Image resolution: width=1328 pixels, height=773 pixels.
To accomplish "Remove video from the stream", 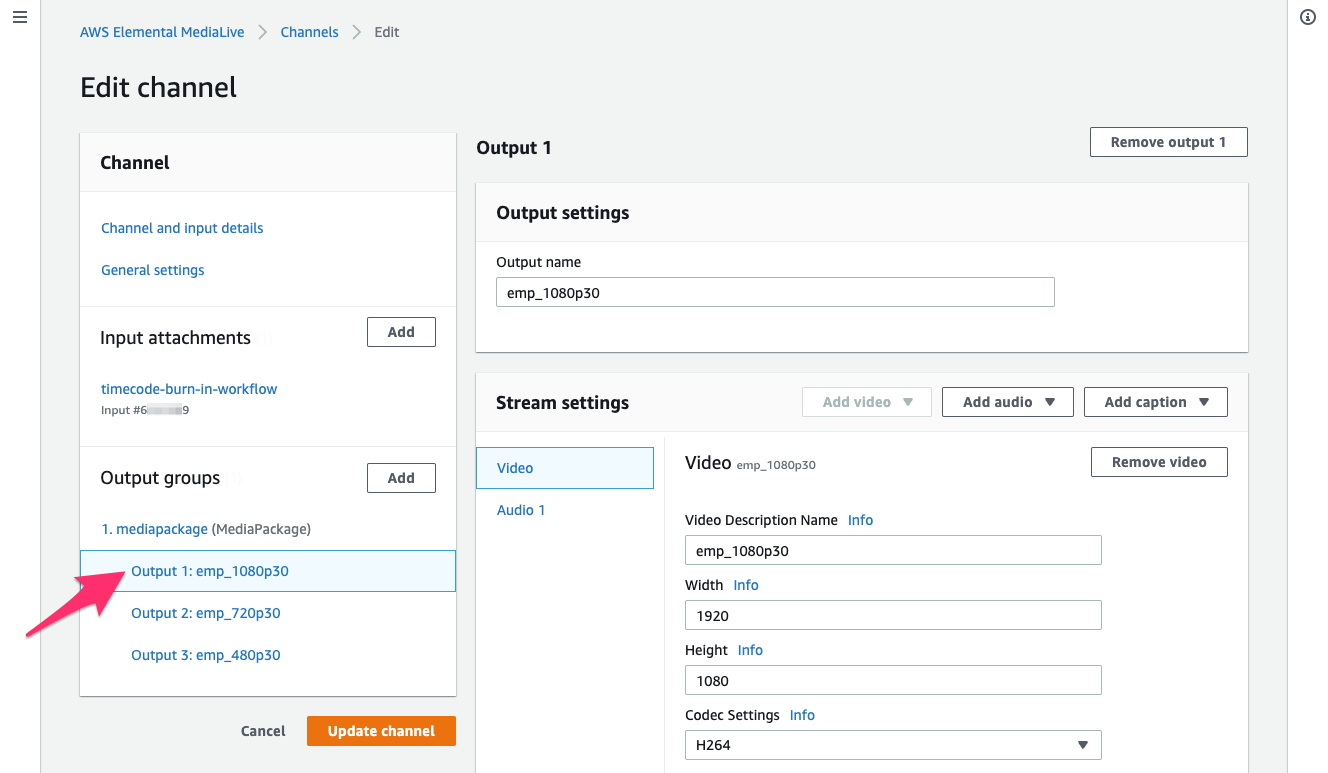I will (x=1159, y=462).
